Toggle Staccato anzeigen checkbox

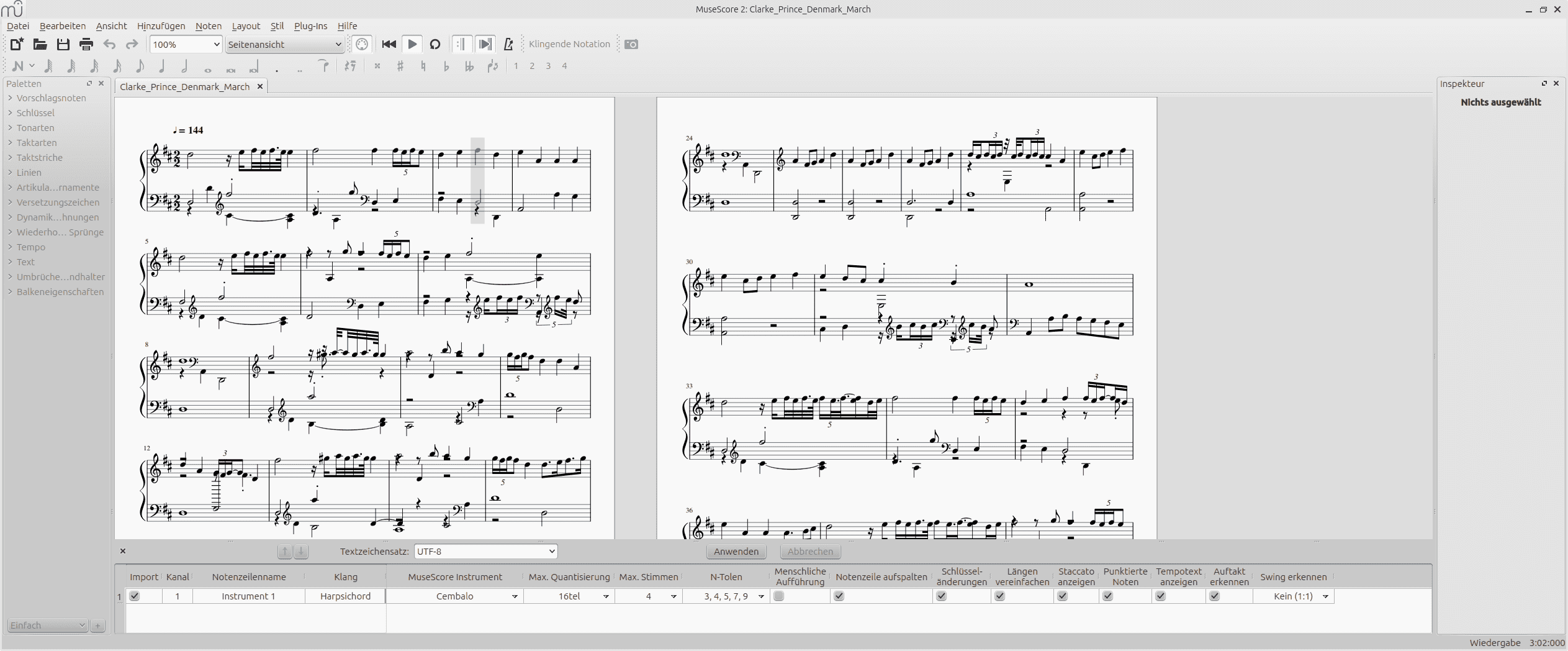coord(1063,596)
